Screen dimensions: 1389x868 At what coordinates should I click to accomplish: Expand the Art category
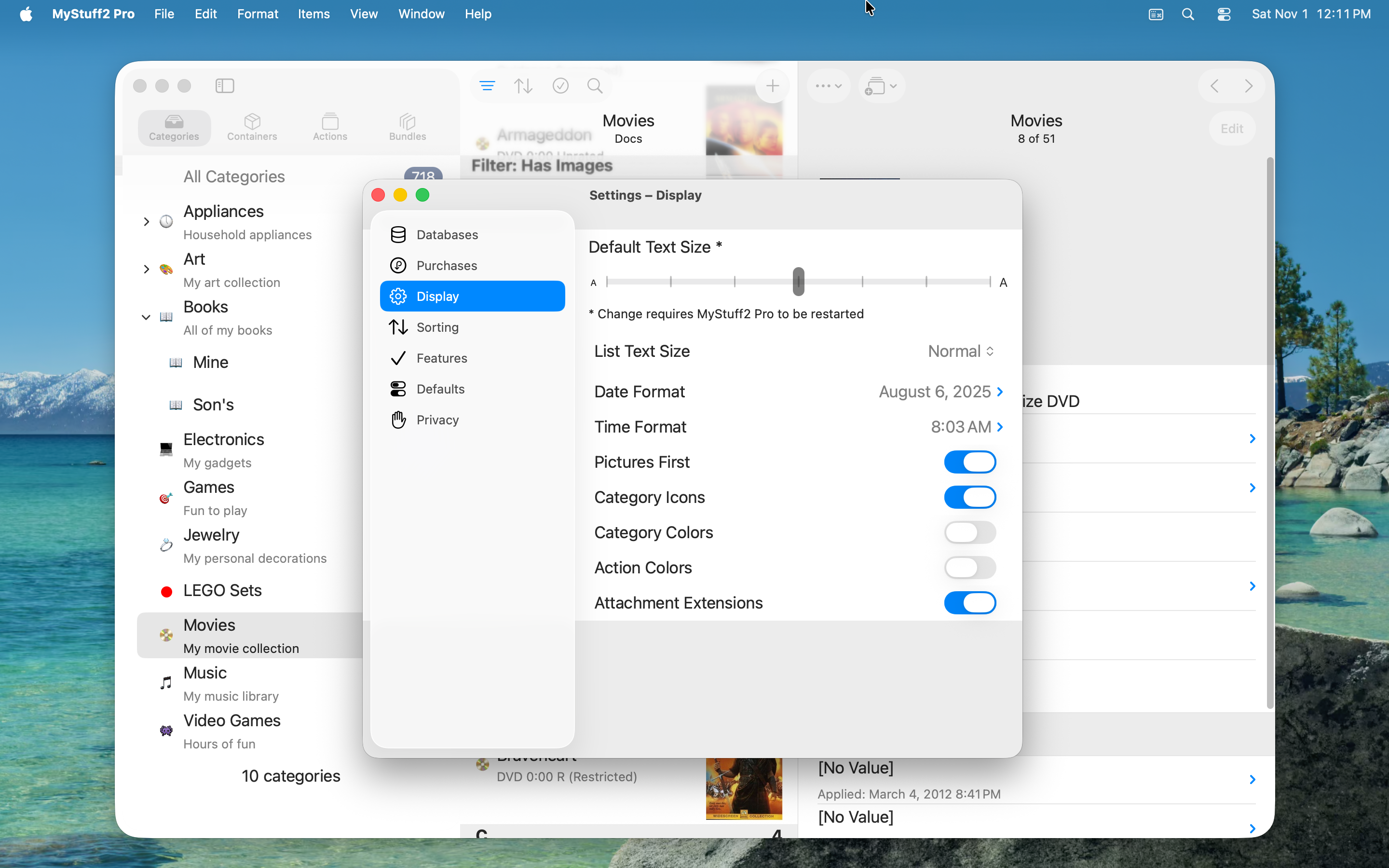146,269
